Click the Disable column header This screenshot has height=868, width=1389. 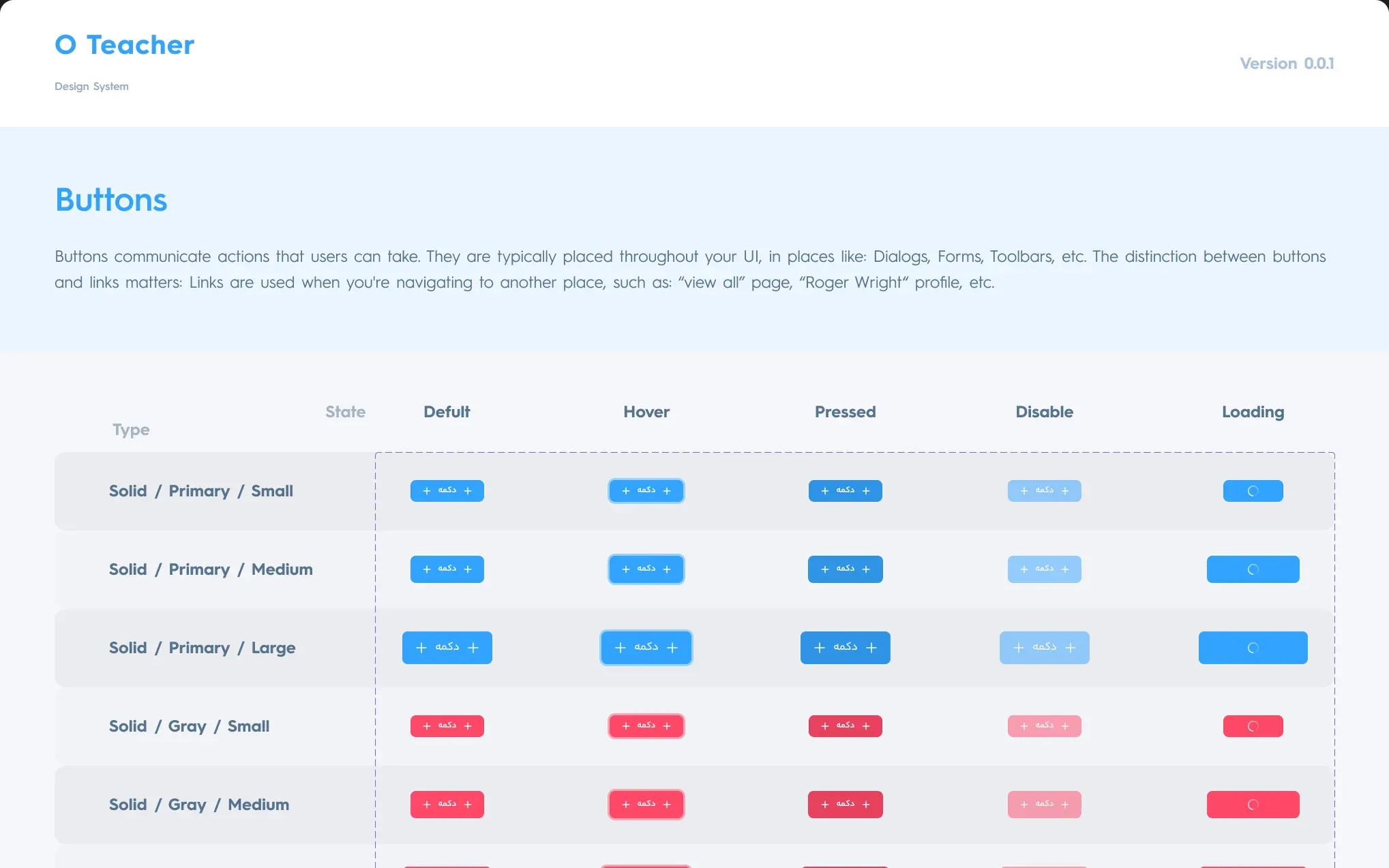[x=1044, y=412]
